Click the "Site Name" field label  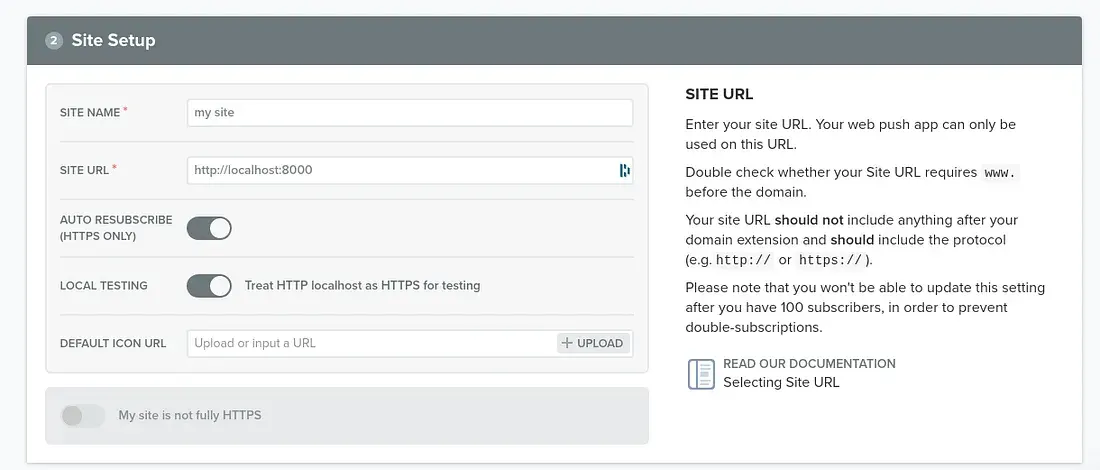click(x=90, y=113)
